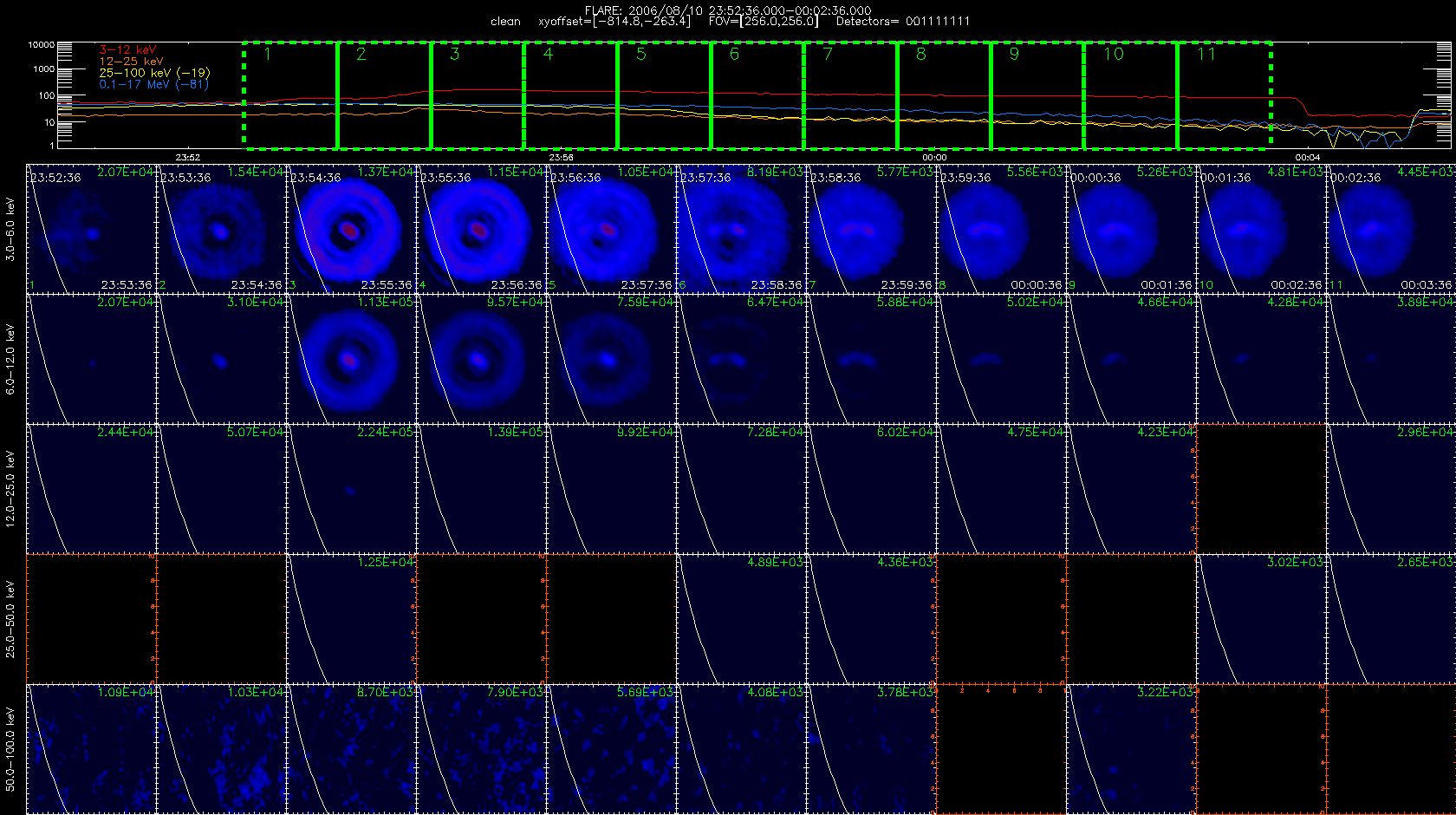Open the 50.0-100.0 keV image labeled 3.22E+03
Screen dimensions: 1456x815
1132,749
